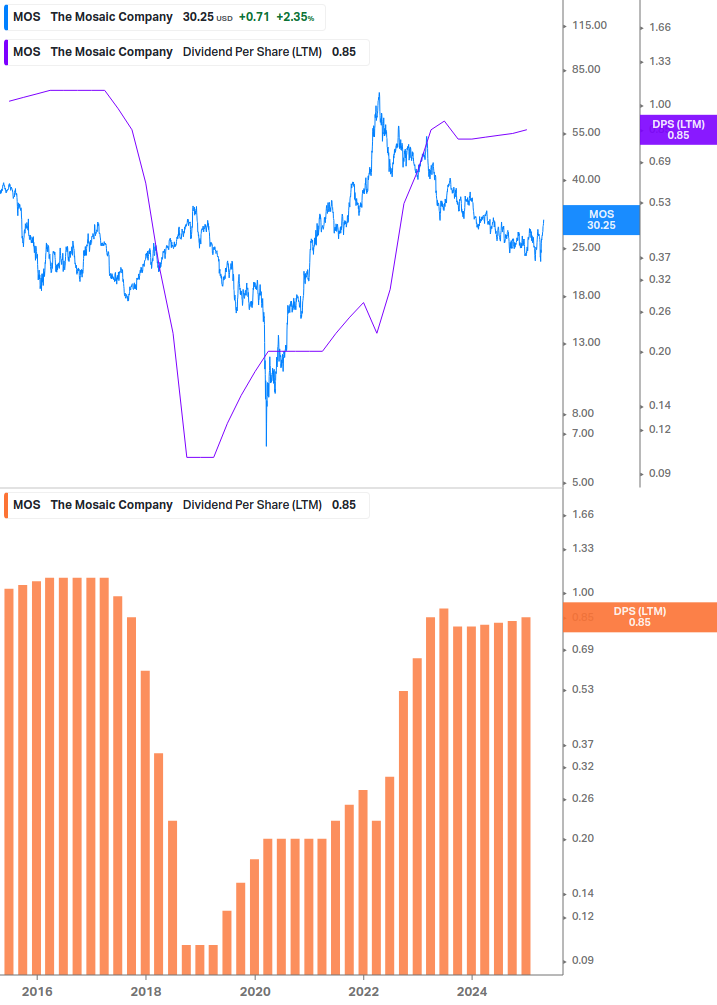Click the orange DPS (LTM) 0.85 axis tag
717x1005 pixels.
639,617
